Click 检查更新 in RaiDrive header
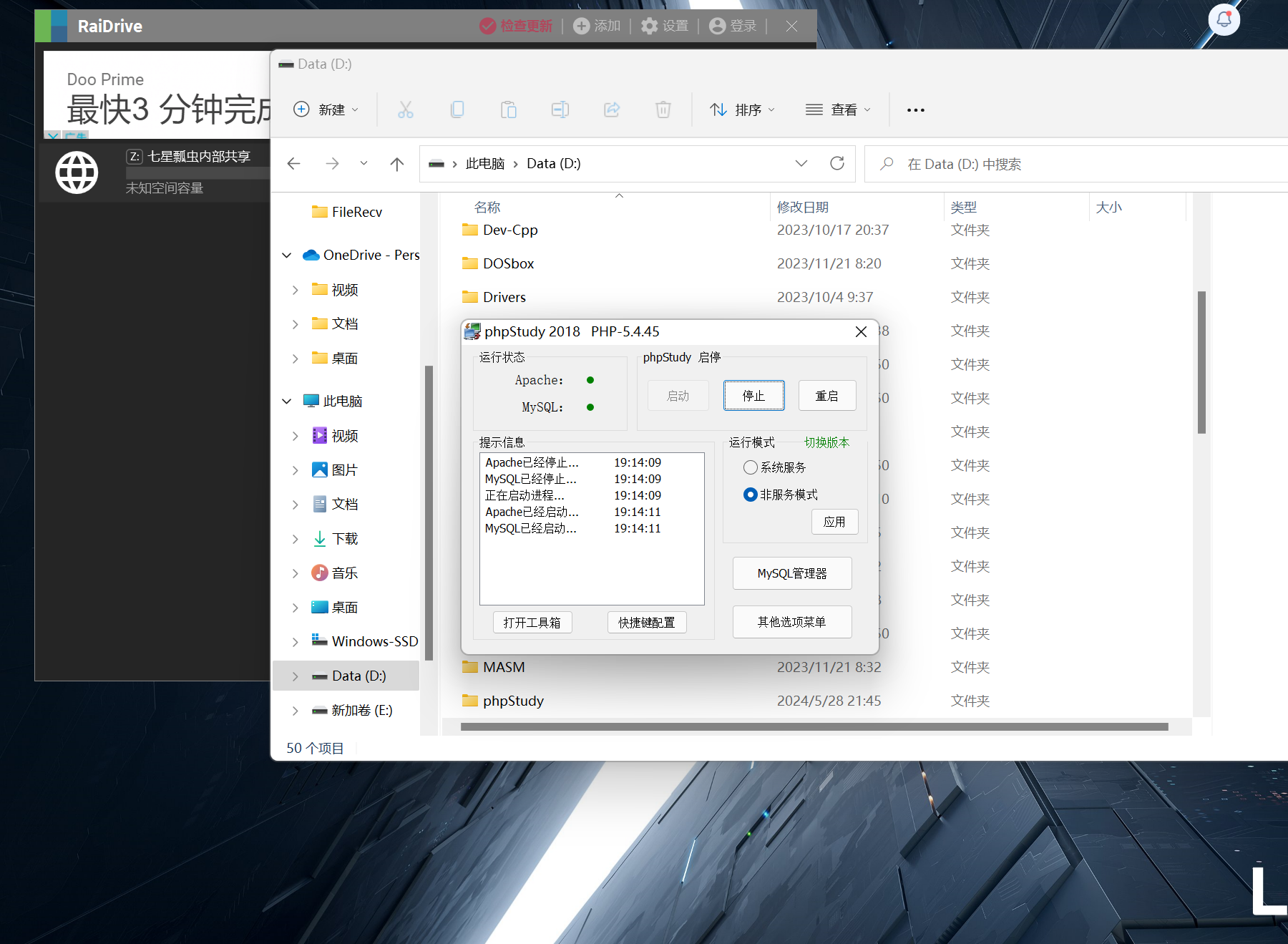This screenshot has width=1288, height=944. 517,26
